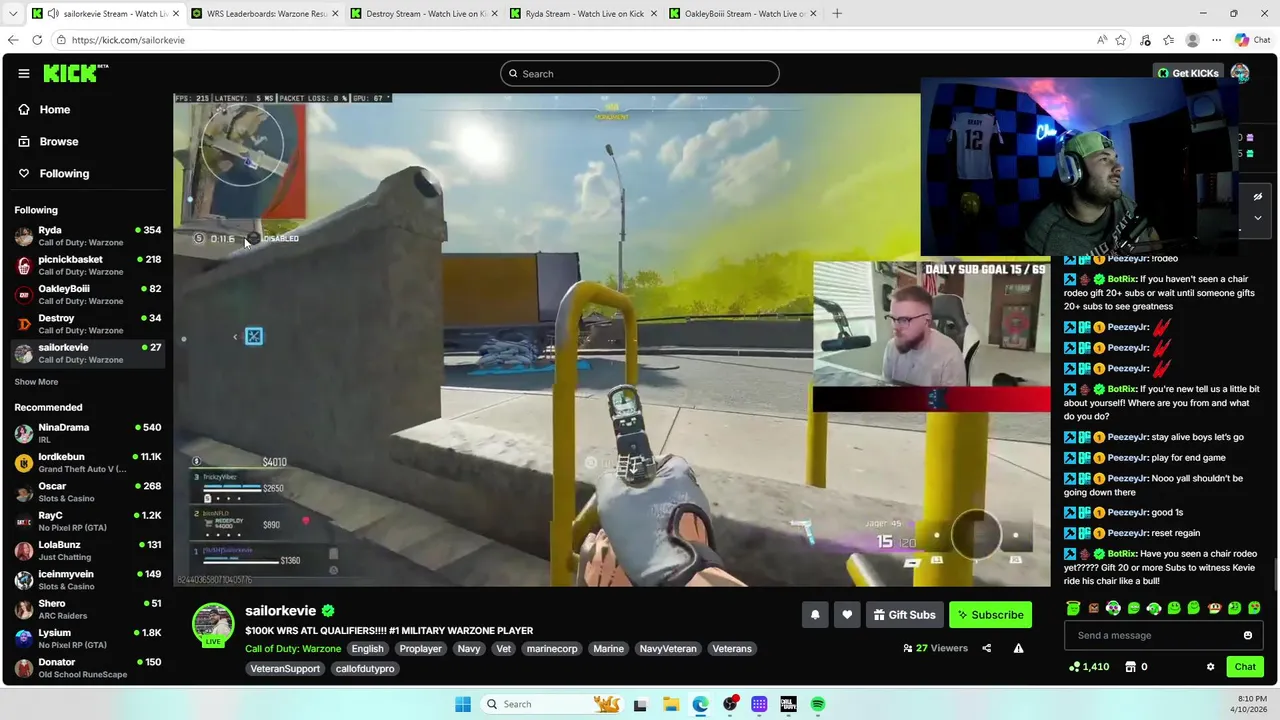This screenshot has width=1280, height=720.
Task: Follow the channel with the heart button
Action: [x=847, y=615]
